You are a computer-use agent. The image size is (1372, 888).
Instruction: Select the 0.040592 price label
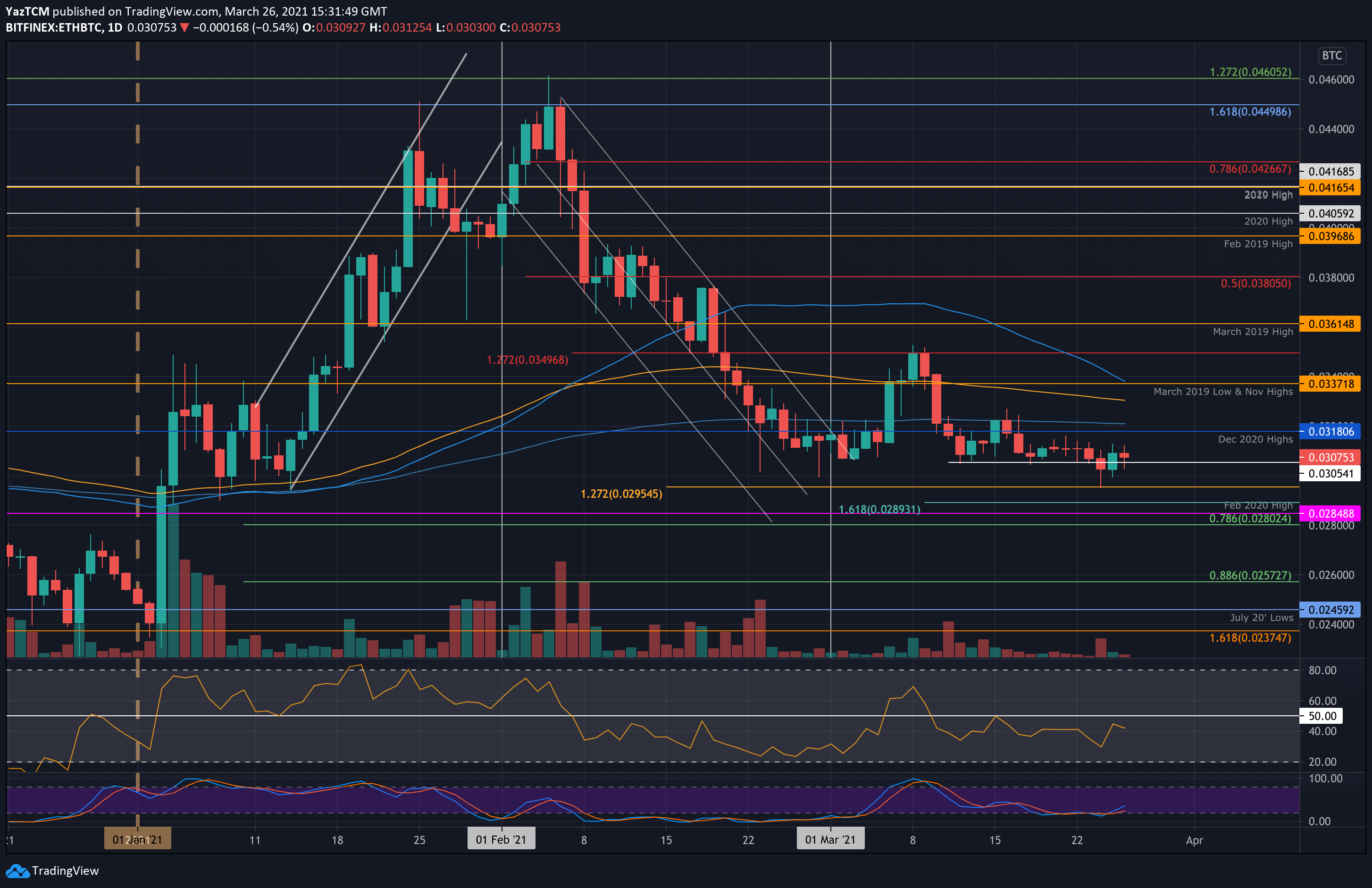pyautogui.click(x=1330, y=213)
